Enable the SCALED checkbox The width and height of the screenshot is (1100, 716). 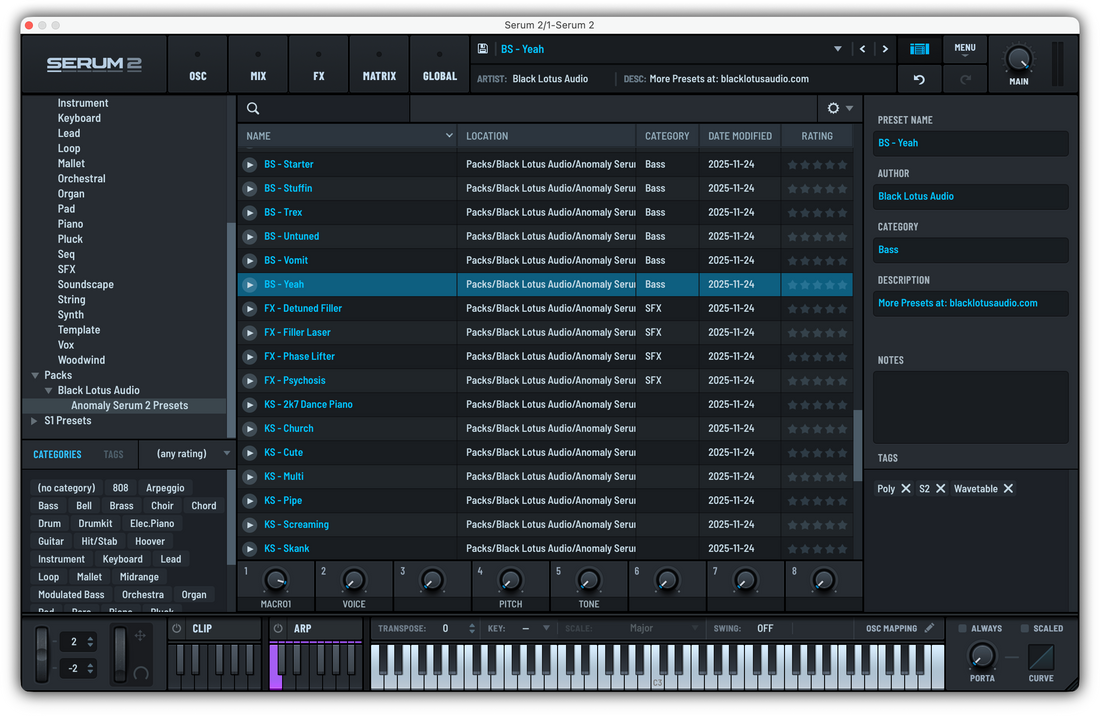[x=1023, y=628]
